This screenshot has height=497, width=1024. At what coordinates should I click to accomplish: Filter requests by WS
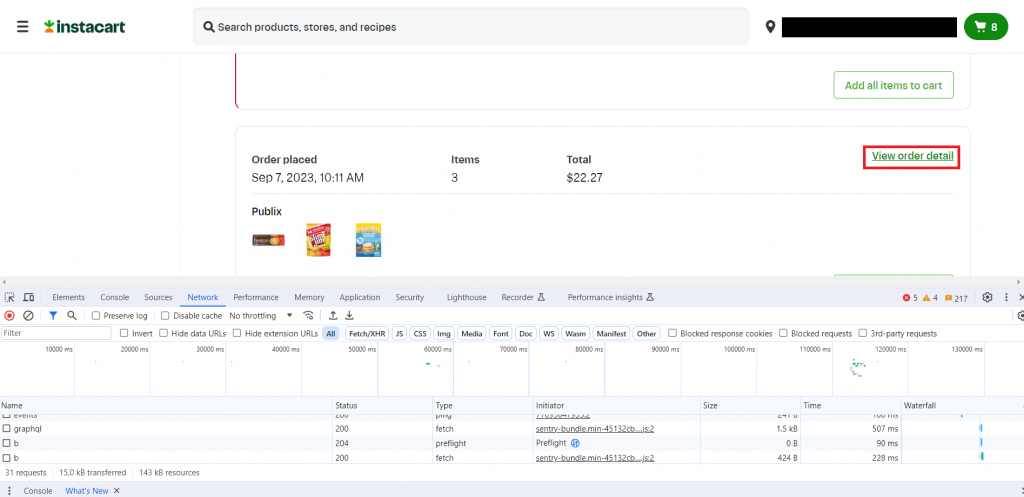coord(549,333)
